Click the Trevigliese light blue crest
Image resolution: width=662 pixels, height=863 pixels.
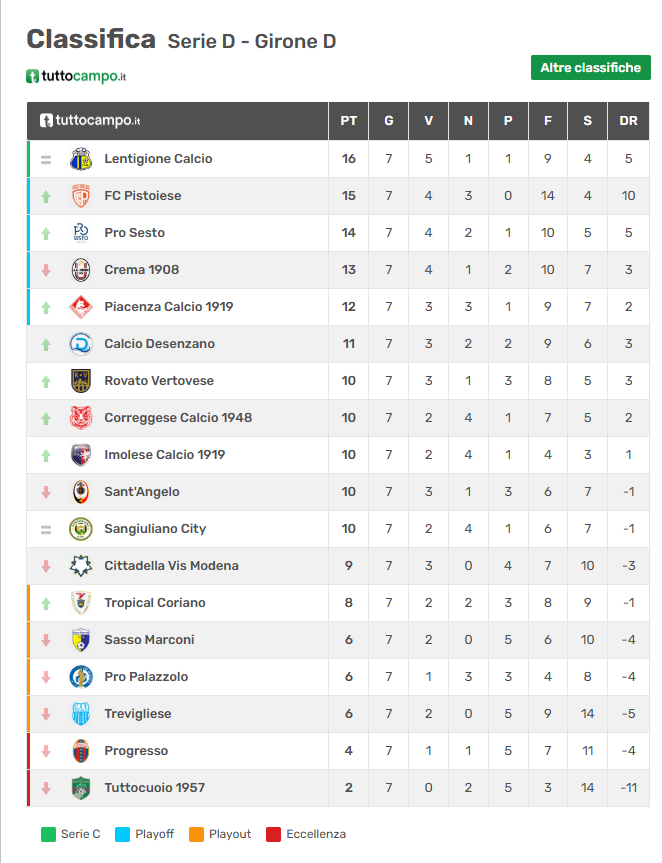(x=81, y=714)
